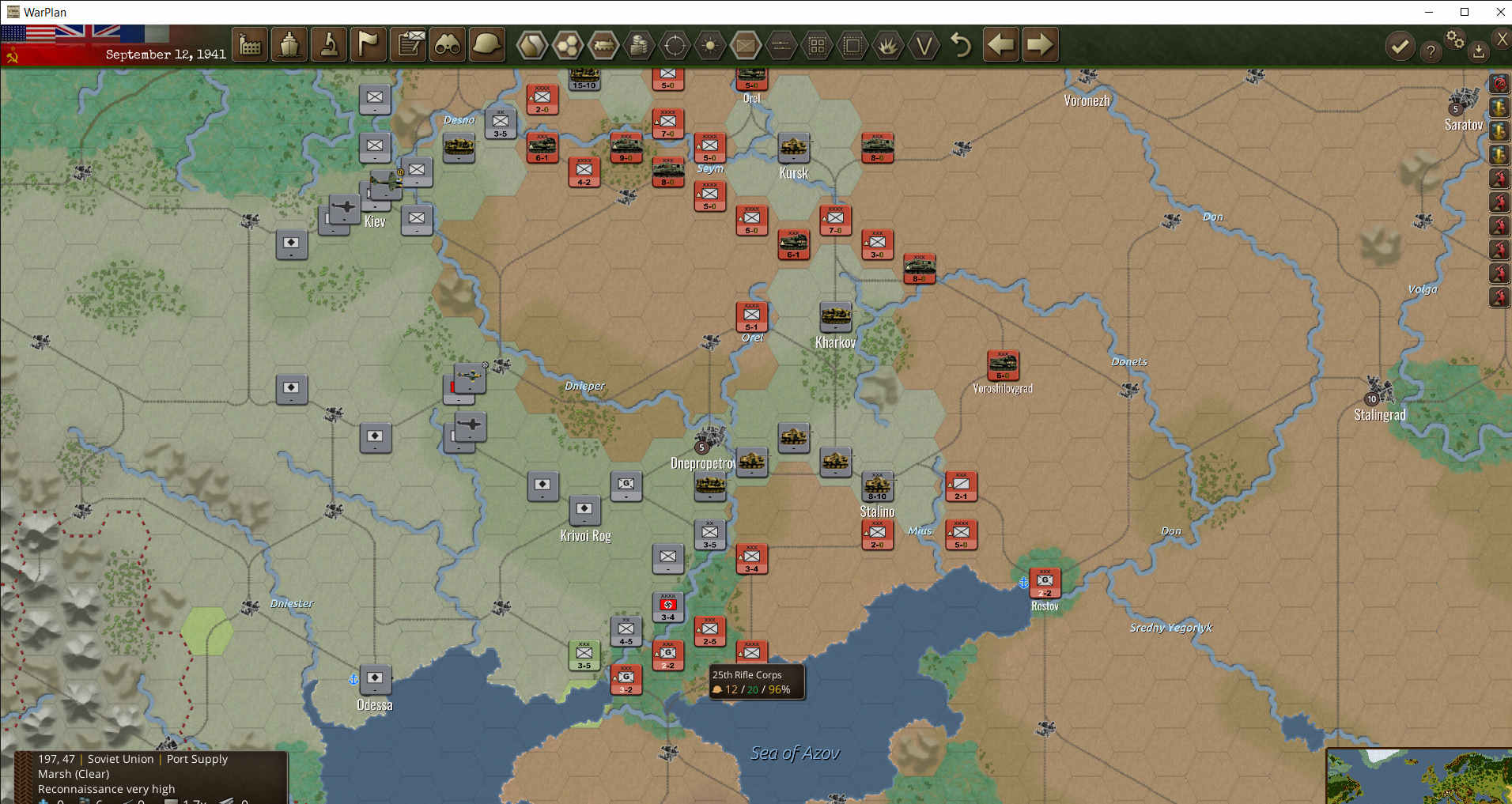The height and width of the screenshot is (804, 1512).
Task: Select the 4-2 Soviet infantry unit
Action: click(x=584, y=172)
